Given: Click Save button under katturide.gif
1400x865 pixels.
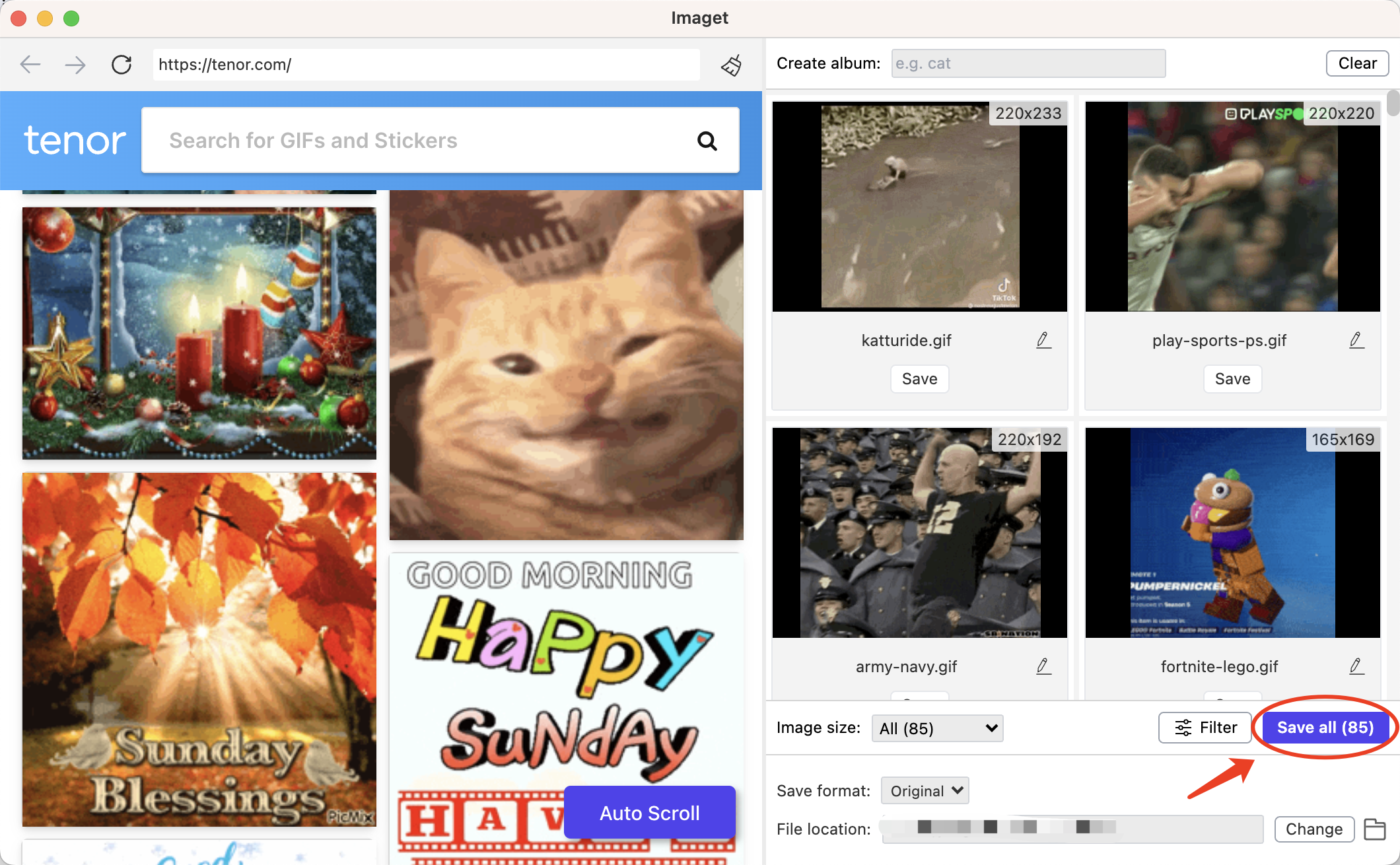Looking at the screenshot, I should coord(919,378).
